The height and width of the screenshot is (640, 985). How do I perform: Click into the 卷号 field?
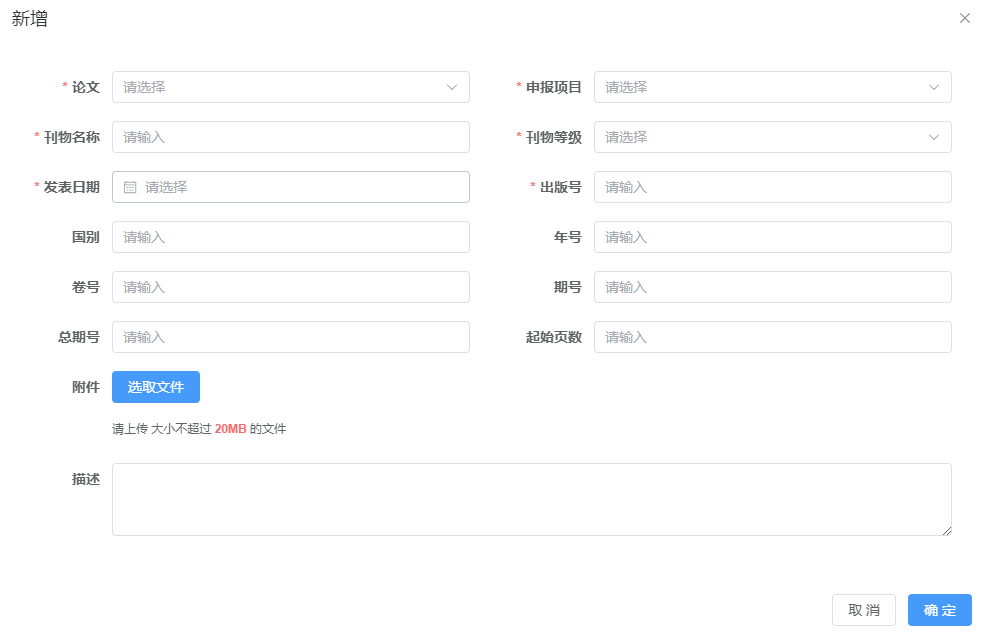[290, 287]
